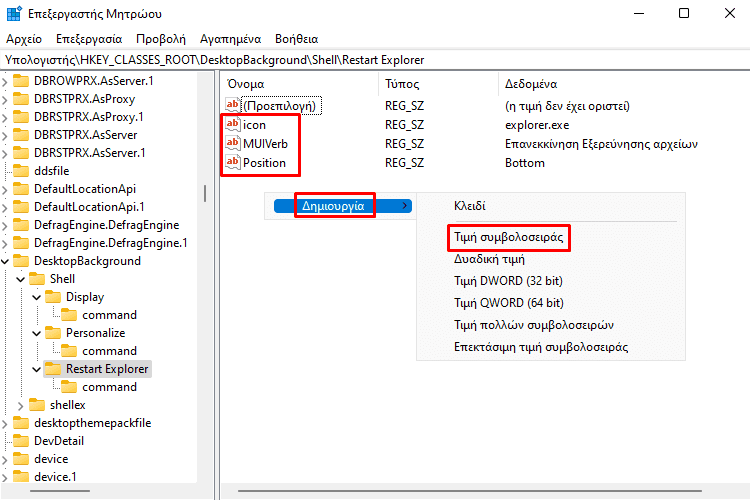
Task: Click the string icon beside Position
Action: tap(232, 163)
